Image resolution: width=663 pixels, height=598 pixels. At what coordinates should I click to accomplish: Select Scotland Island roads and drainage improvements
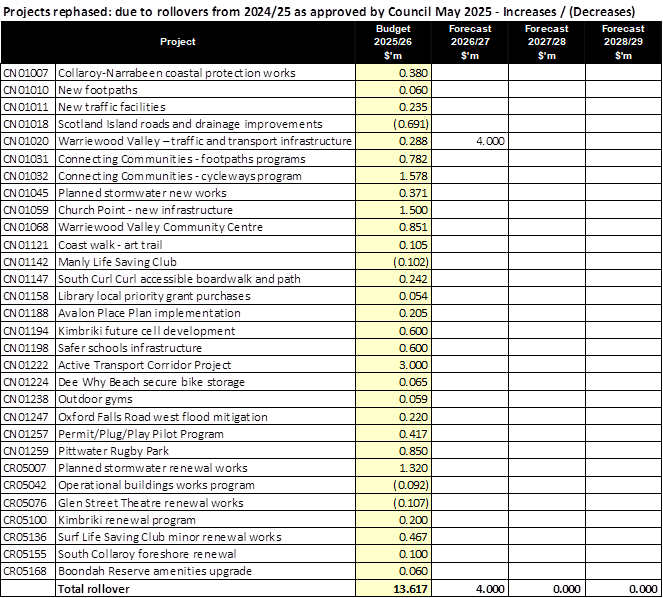pos(190,124)
